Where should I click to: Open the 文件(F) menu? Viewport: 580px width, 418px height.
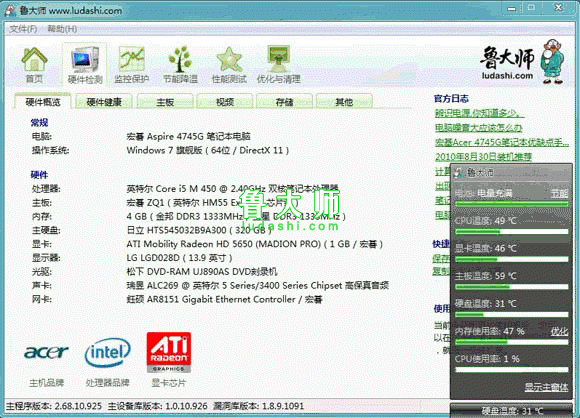click(x=23, y=29)
